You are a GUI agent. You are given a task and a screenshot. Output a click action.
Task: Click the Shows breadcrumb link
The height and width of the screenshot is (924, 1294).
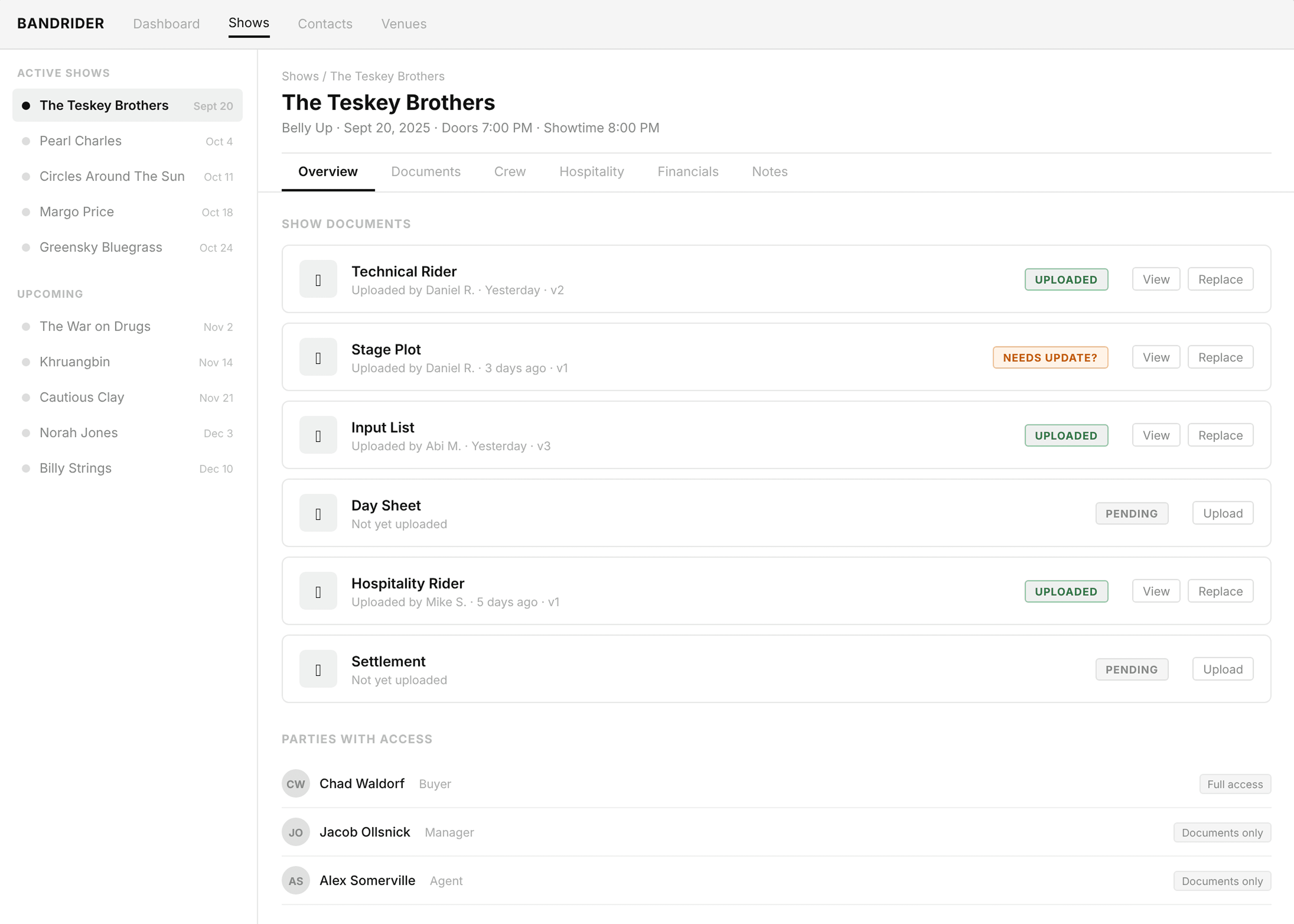(x=300, y=76)
